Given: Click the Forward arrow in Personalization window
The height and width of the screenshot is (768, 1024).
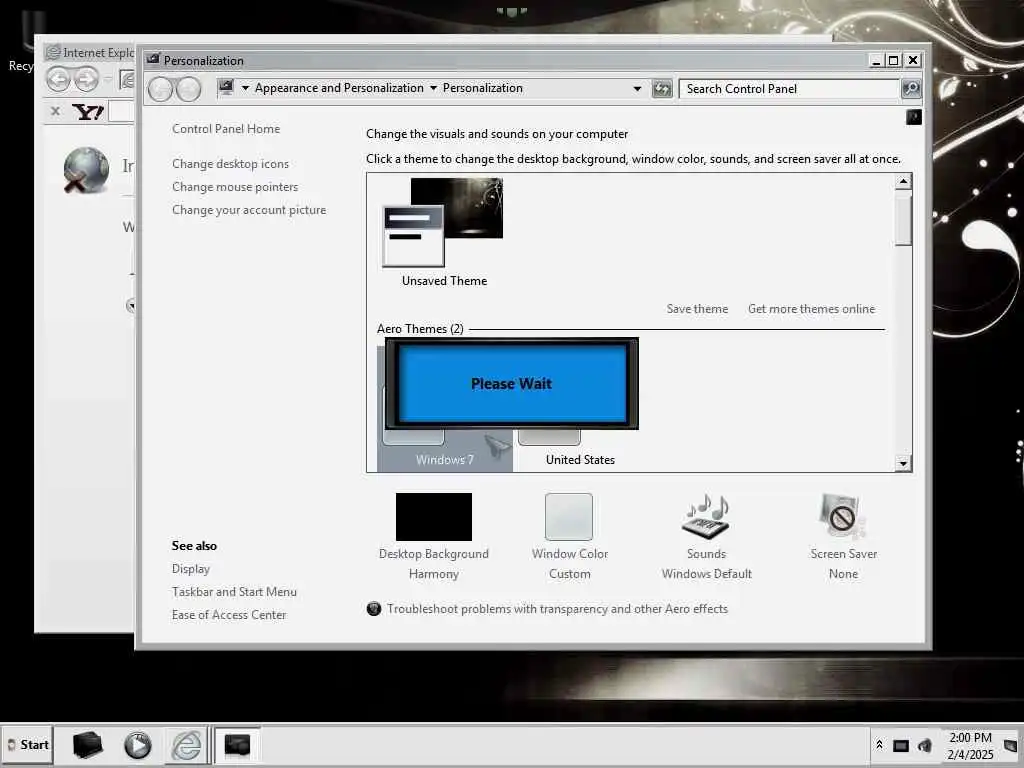Looking at the screenshot, I should pos(189,89).
